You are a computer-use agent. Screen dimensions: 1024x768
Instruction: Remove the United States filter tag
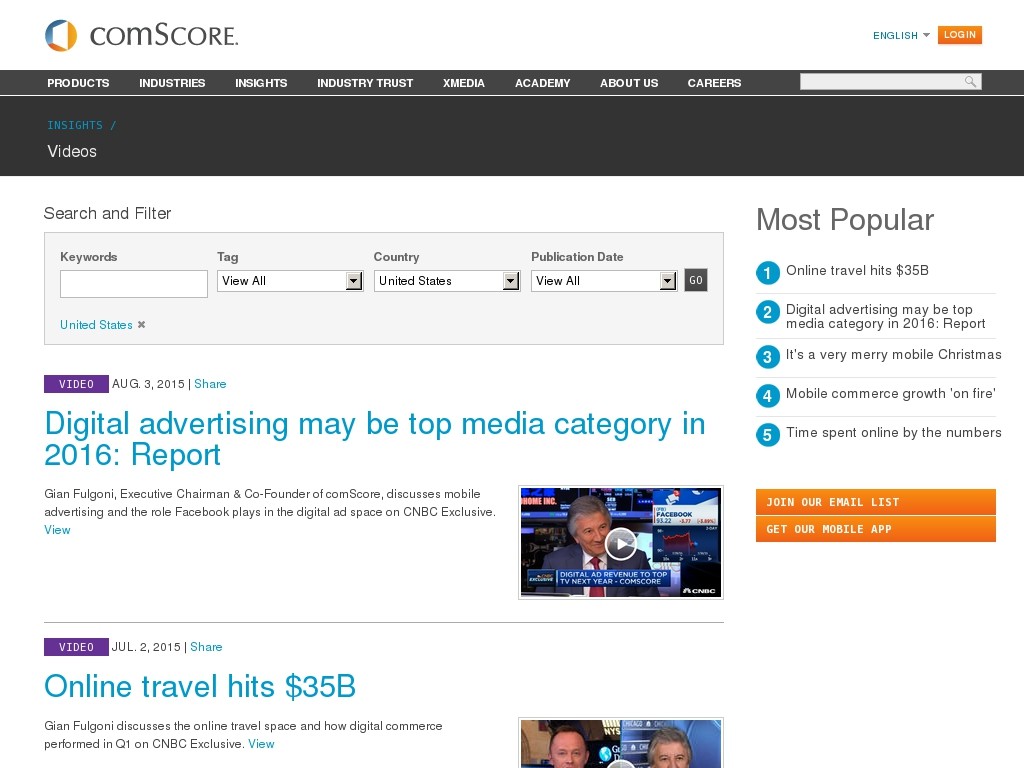(141, 325)
